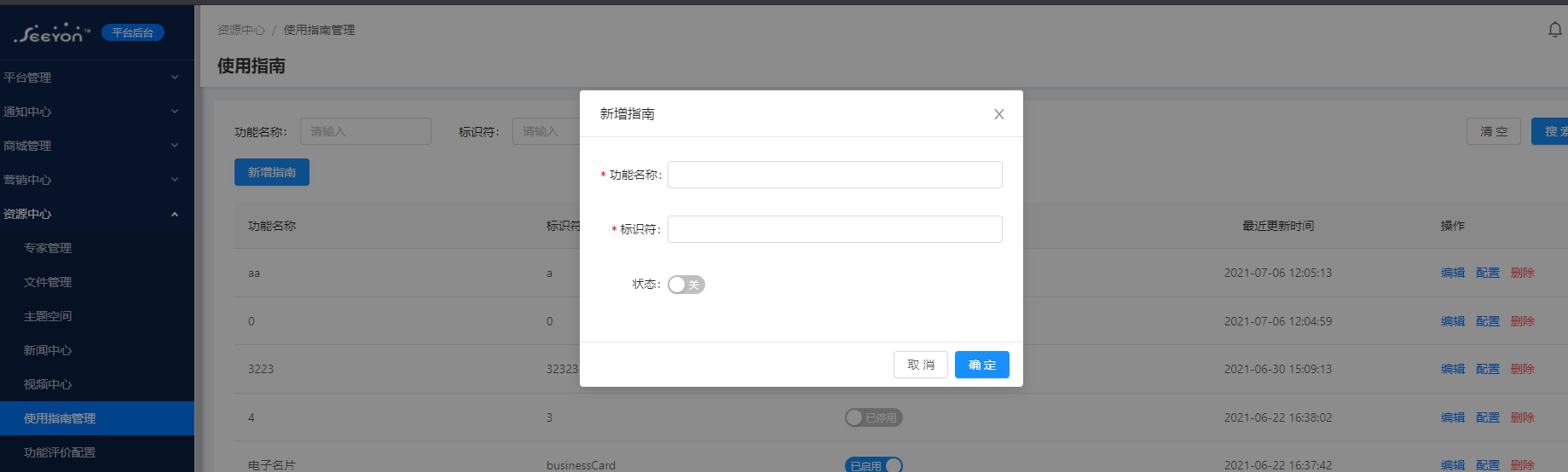Click 删除 in the 电子名片 row
Image resolution: width=1568 pixels, height=472 pixels.
click(1523, 465)
